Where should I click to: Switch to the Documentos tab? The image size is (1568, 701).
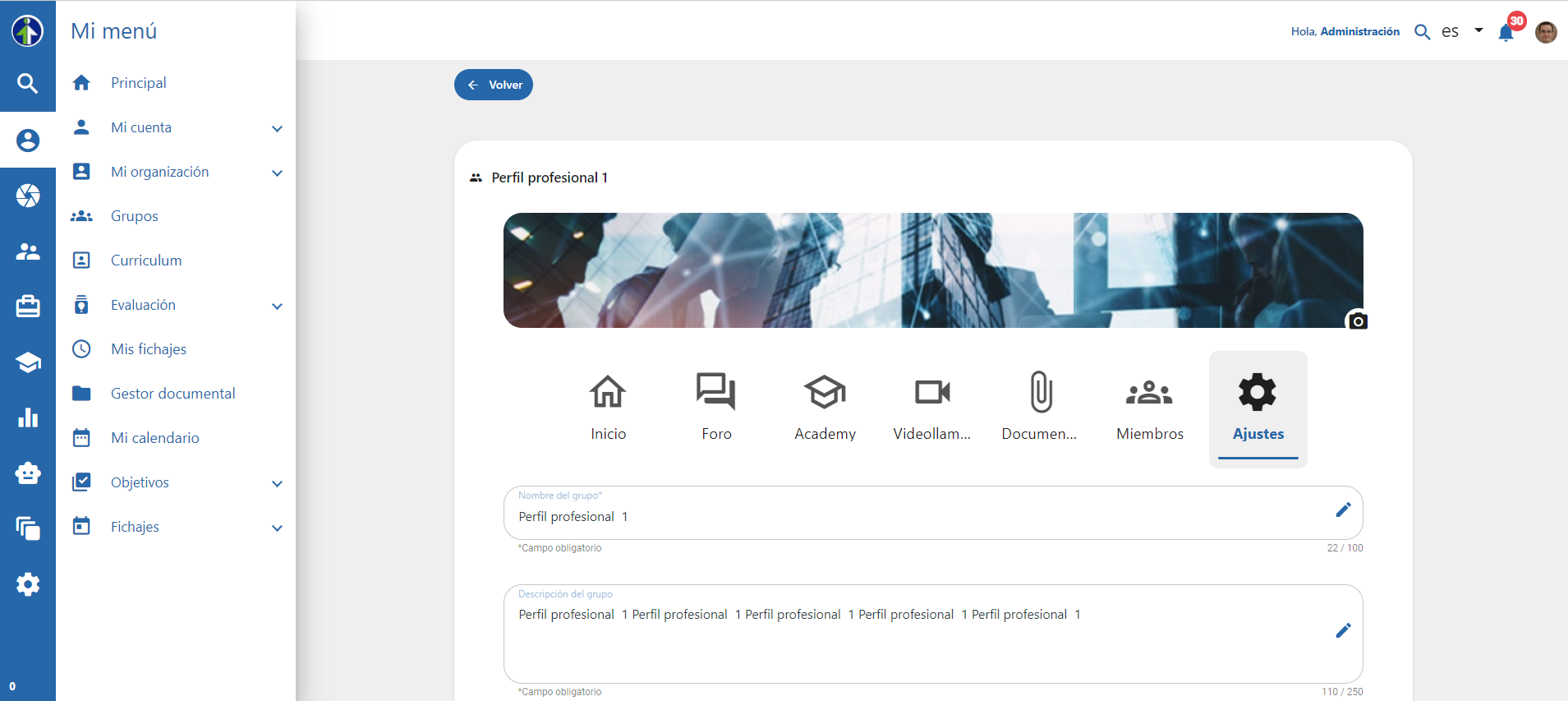pos(1040,408)
